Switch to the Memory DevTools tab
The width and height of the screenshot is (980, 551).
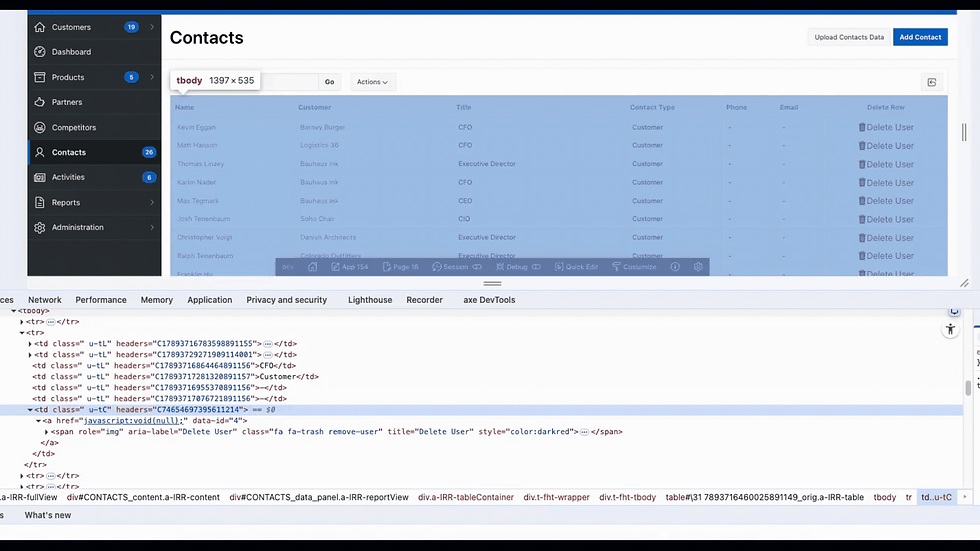pyautogui.click(x=157, y=300)
